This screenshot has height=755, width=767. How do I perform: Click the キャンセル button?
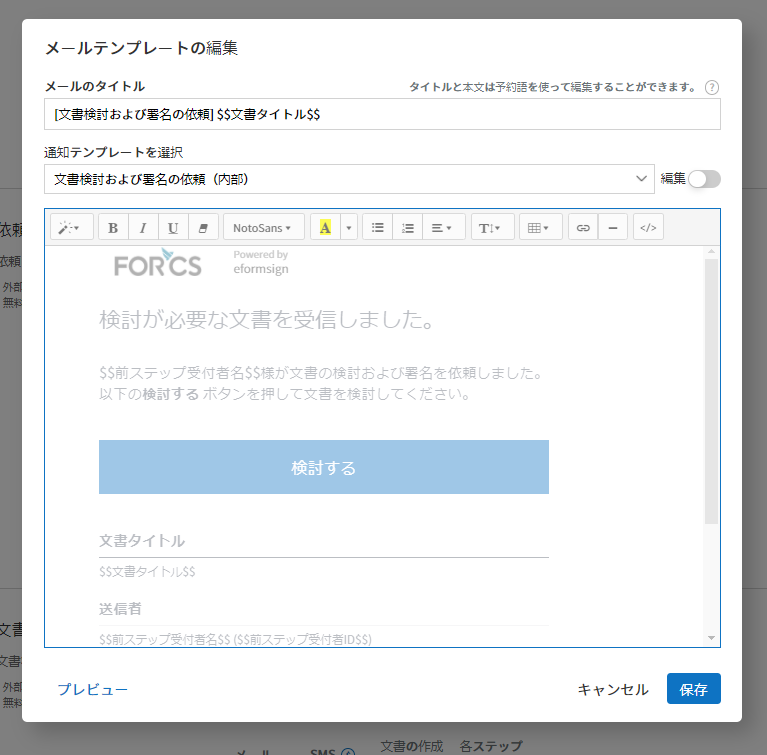coord(613,689)
